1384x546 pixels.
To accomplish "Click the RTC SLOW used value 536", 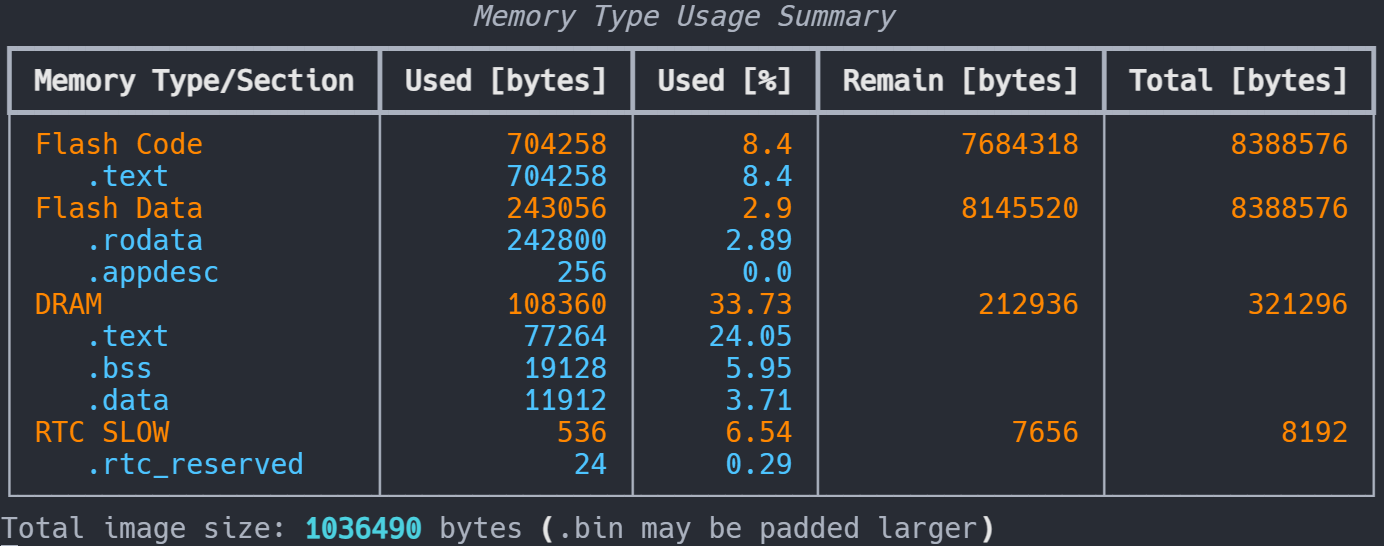I will click(x=582, y=432).
